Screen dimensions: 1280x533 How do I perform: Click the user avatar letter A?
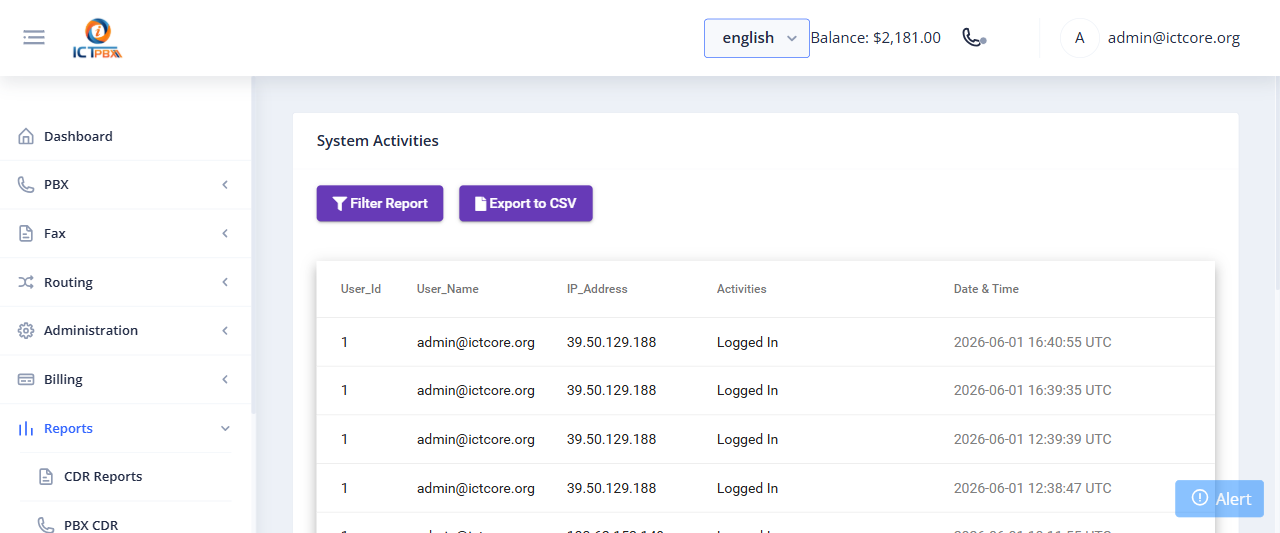click(x=1079, y=38)
